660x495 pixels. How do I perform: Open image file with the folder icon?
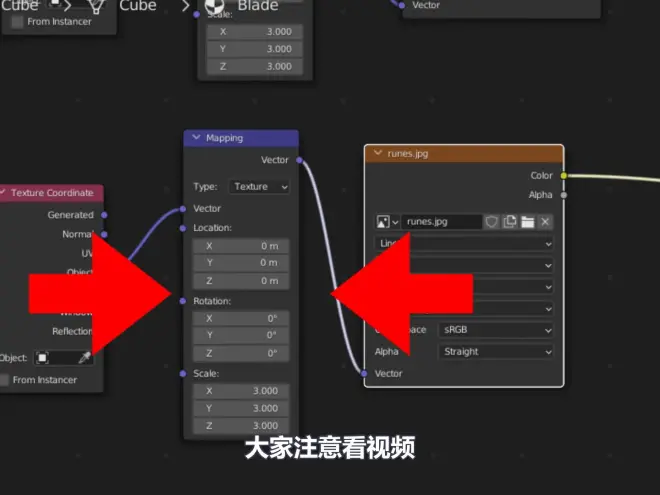pos(527,222)
